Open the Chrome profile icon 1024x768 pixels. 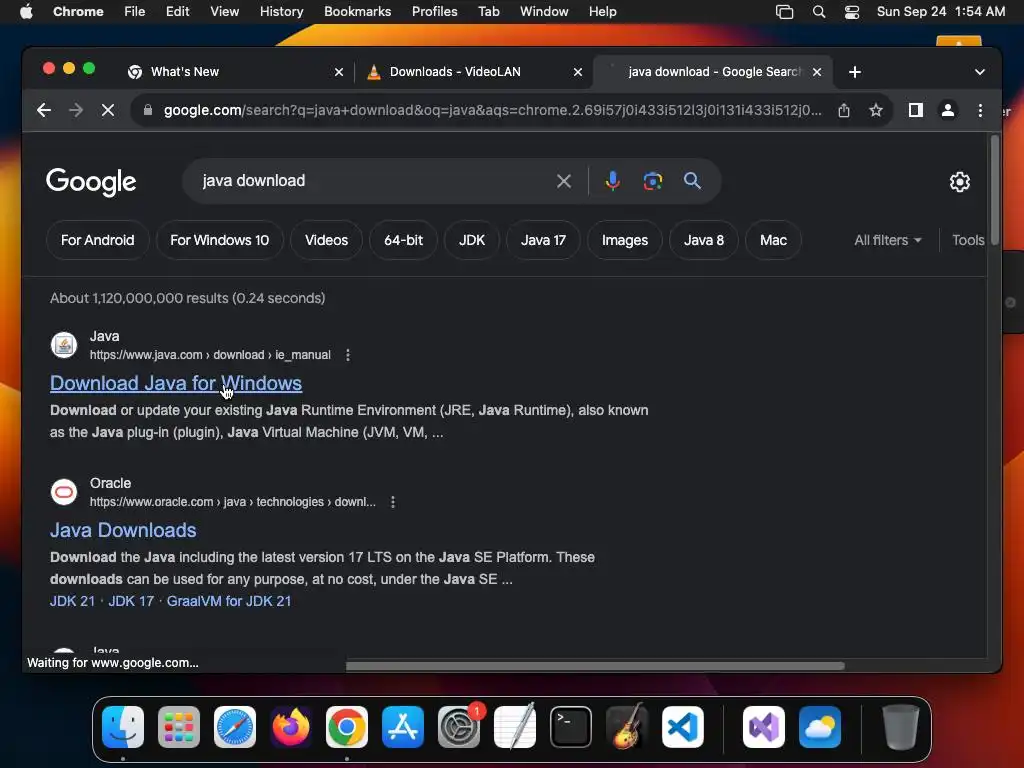(x=948, y=110)
